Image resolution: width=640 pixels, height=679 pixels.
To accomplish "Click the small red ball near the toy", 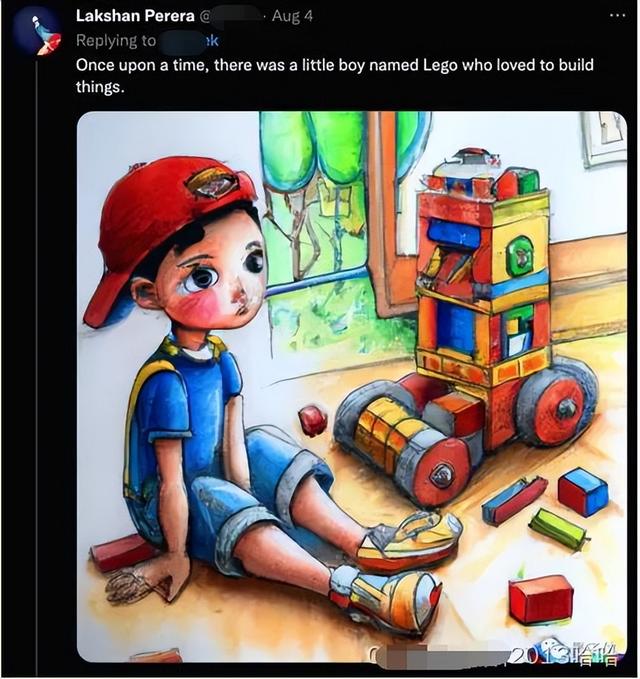I will click(x=313, y=420).
